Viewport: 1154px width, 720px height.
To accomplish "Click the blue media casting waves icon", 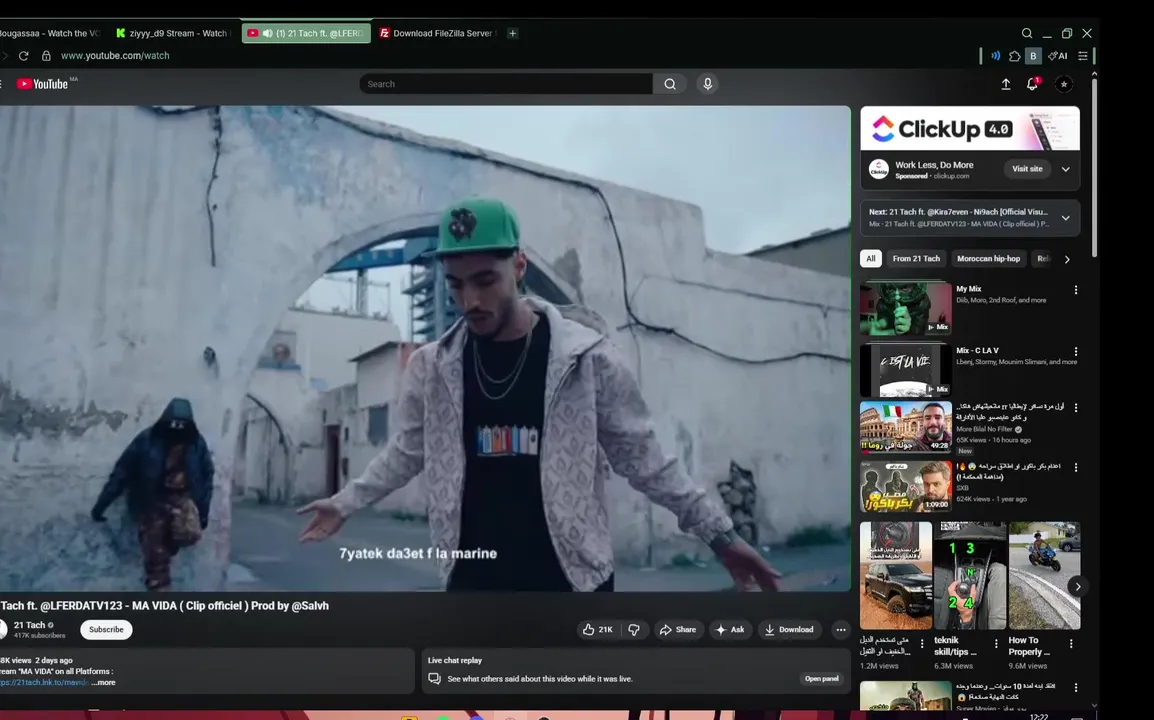I will [x=996, y=56].
